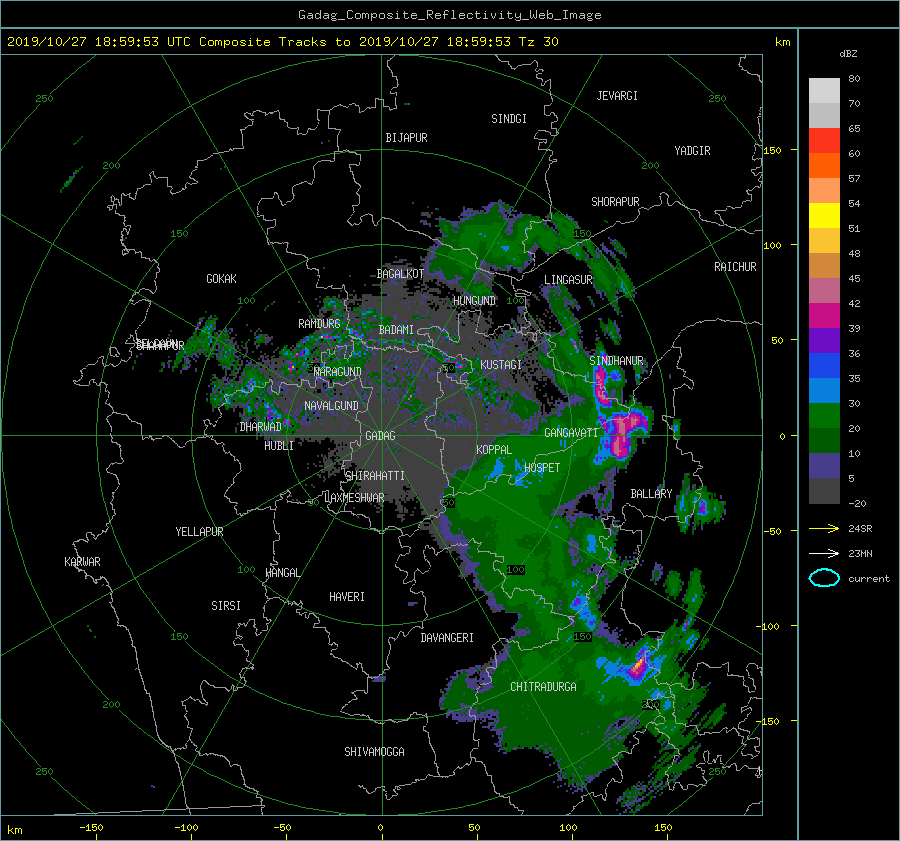
Task: Select the BALLARY label
Action: click(x=651, y=494)
